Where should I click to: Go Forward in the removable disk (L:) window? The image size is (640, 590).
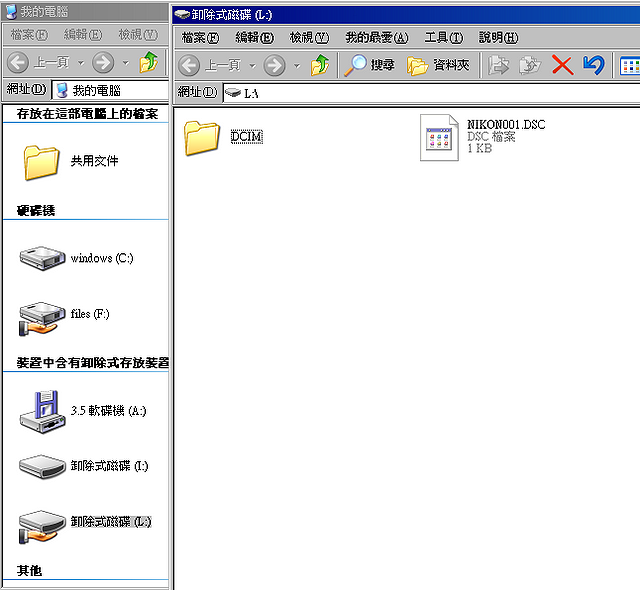[x=274, y=65]
